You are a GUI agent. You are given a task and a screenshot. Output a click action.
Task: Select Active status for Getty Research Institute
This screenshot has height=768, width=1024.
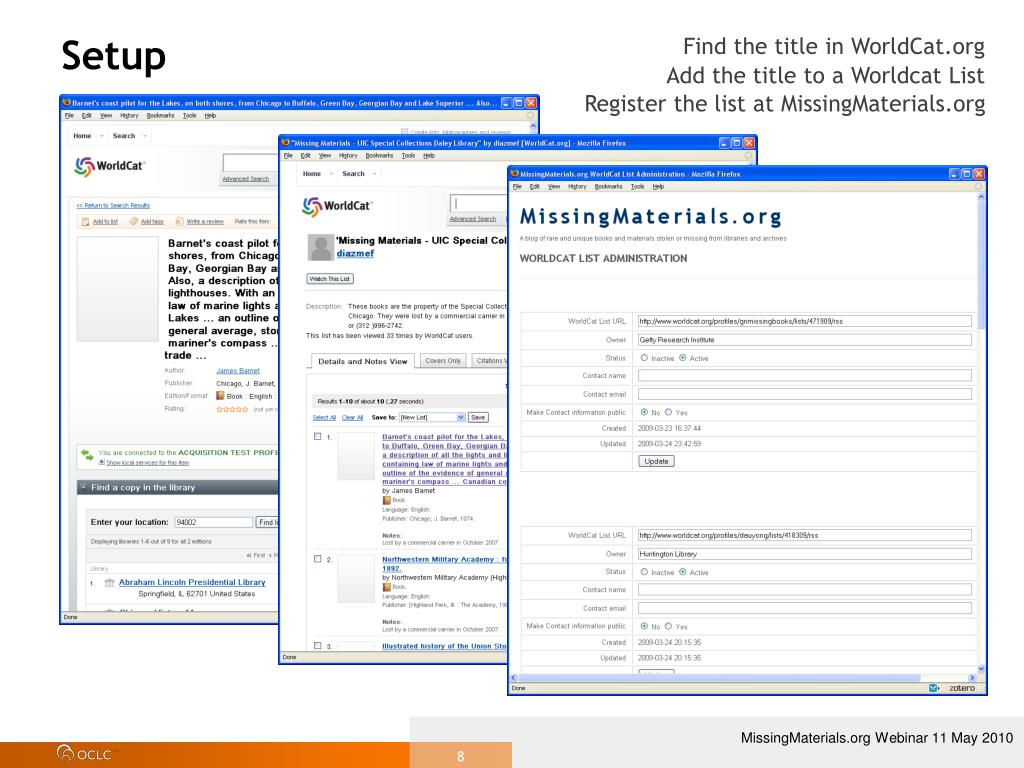(683, 358)
